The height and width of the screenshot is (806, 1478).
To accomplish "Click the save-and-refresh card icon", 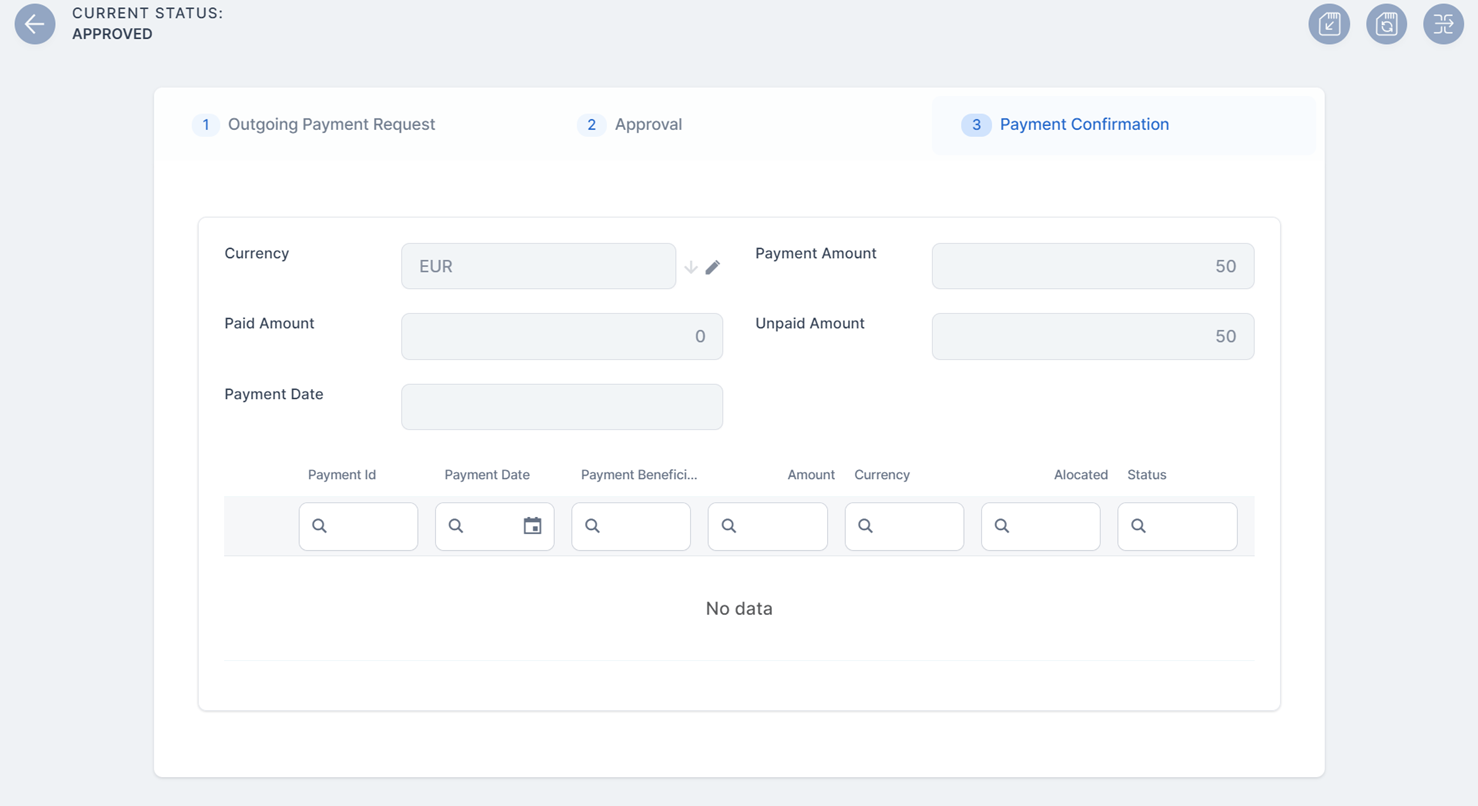I will [1386, 24].
